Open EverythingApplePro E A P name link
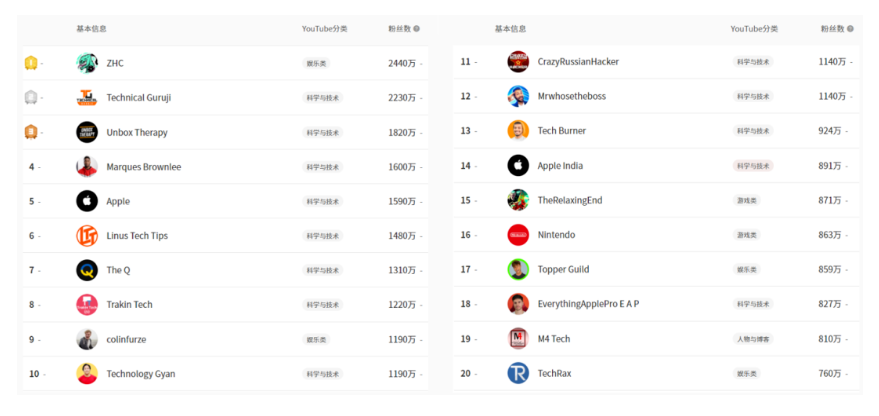879x416 pixels. pos(589,304)
